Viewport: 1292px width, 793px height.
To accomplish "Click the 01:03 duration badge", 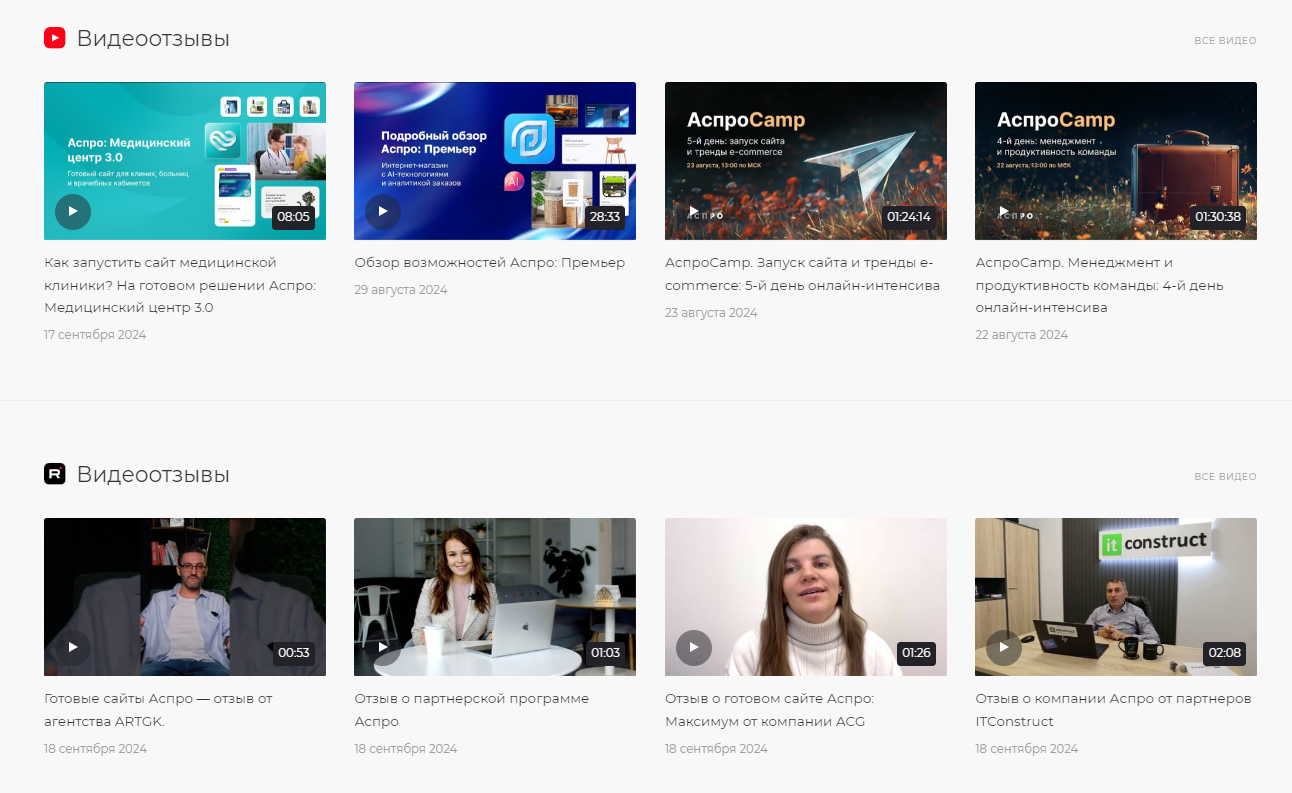I will point(605,653).
